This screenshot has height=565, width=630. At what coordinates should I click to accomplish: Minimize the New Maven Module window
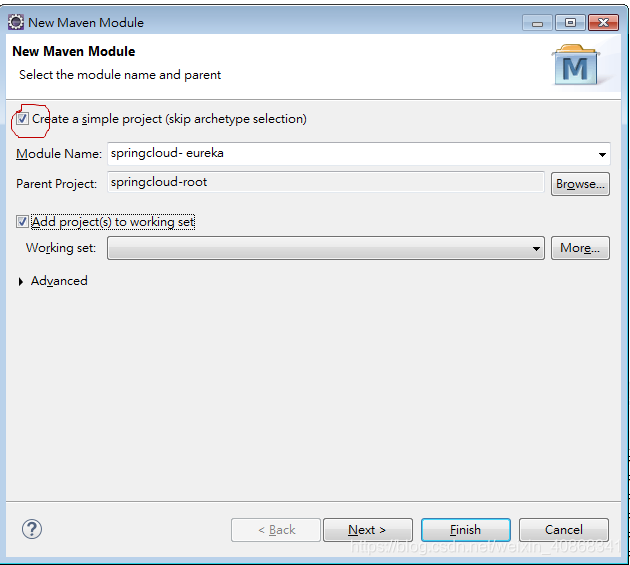[x=537, y=23]
